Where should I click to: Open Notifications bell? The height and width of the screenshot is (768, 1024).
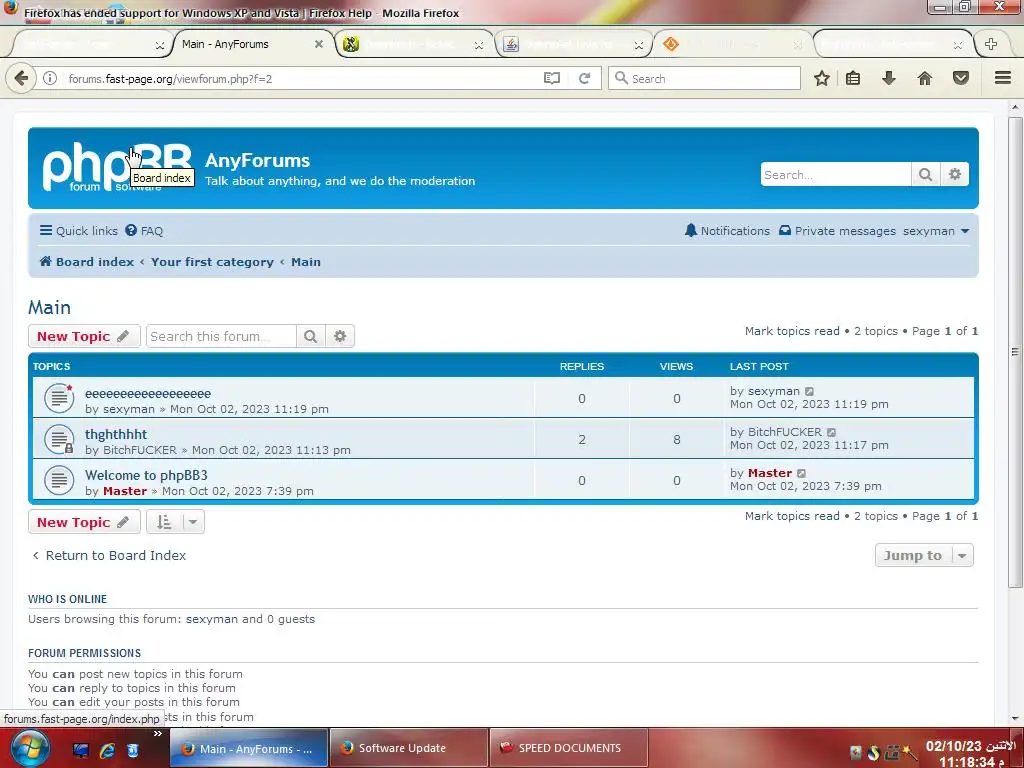pos(727,231)
